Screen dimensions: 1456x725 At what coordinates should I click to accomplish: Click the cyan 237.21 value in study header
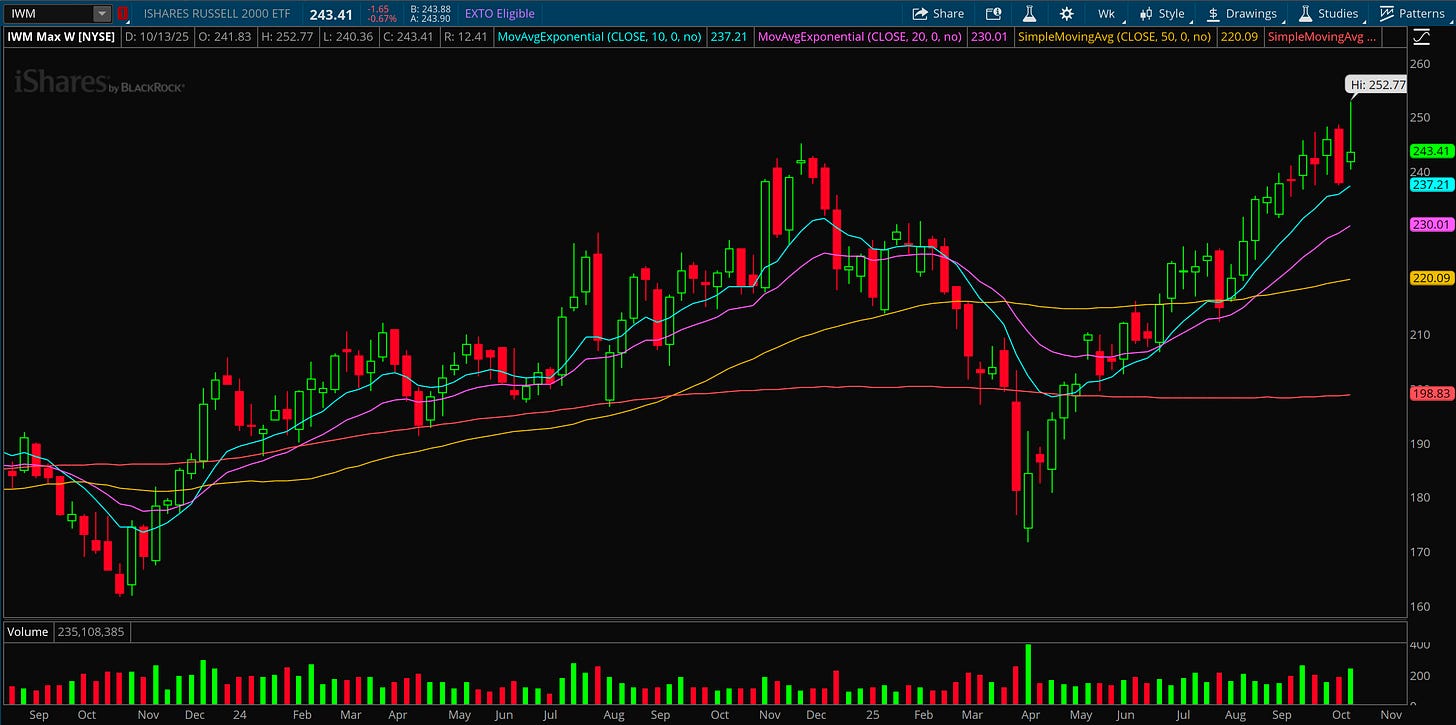728,37
